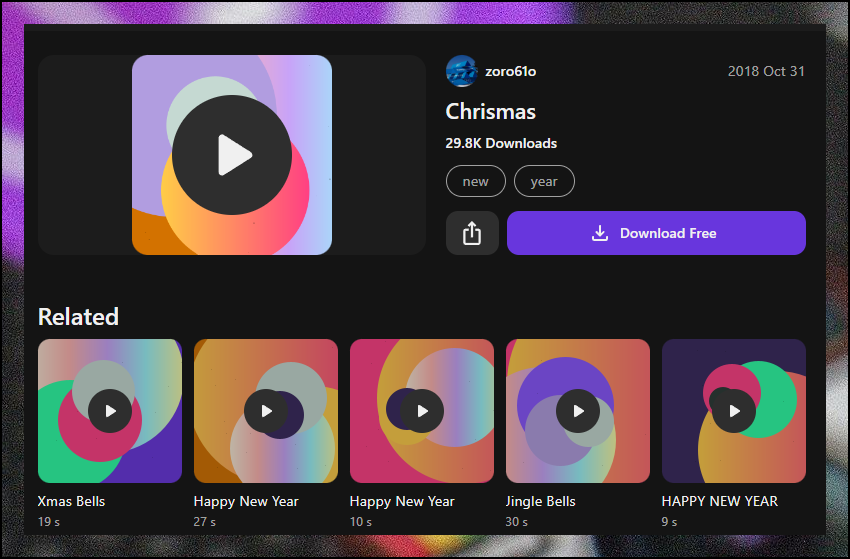Click the Download Free button
The height and width of the screenshot is (559, 850).
click(x=656, y=233)
